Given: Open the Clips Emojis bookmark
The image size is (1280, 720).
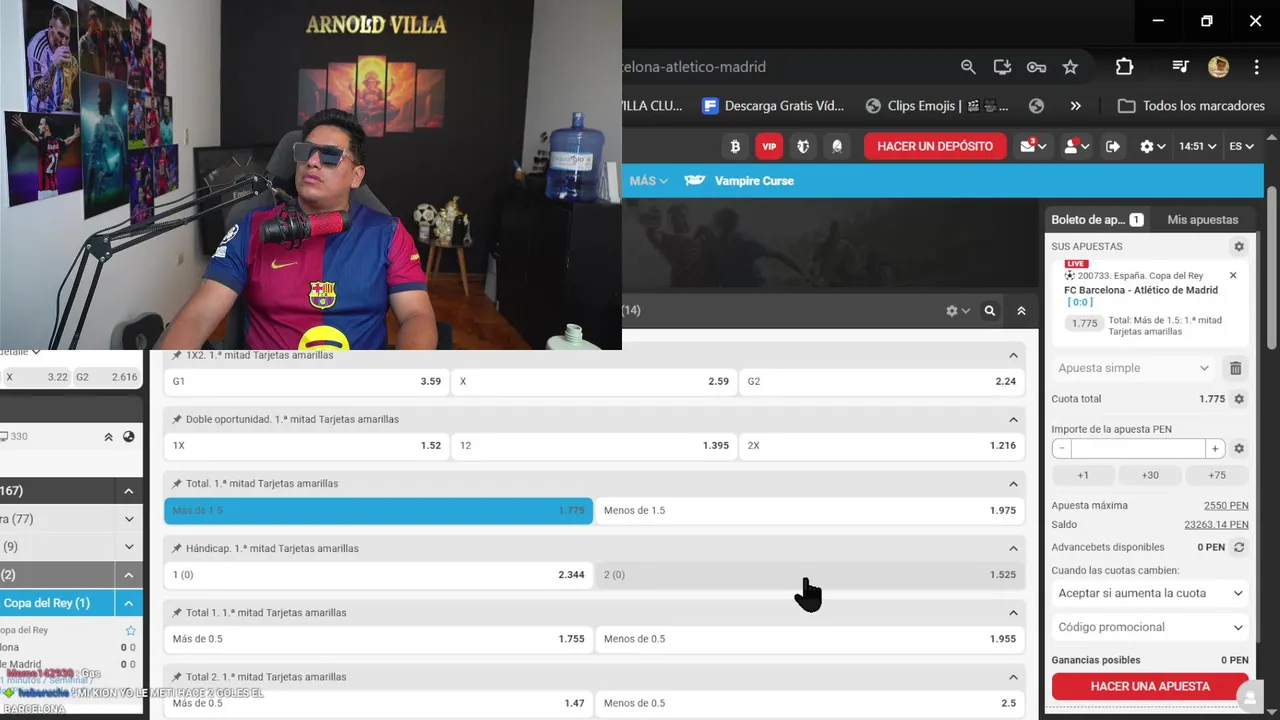Looking at the screenshot, I should [x=937, y=106].
